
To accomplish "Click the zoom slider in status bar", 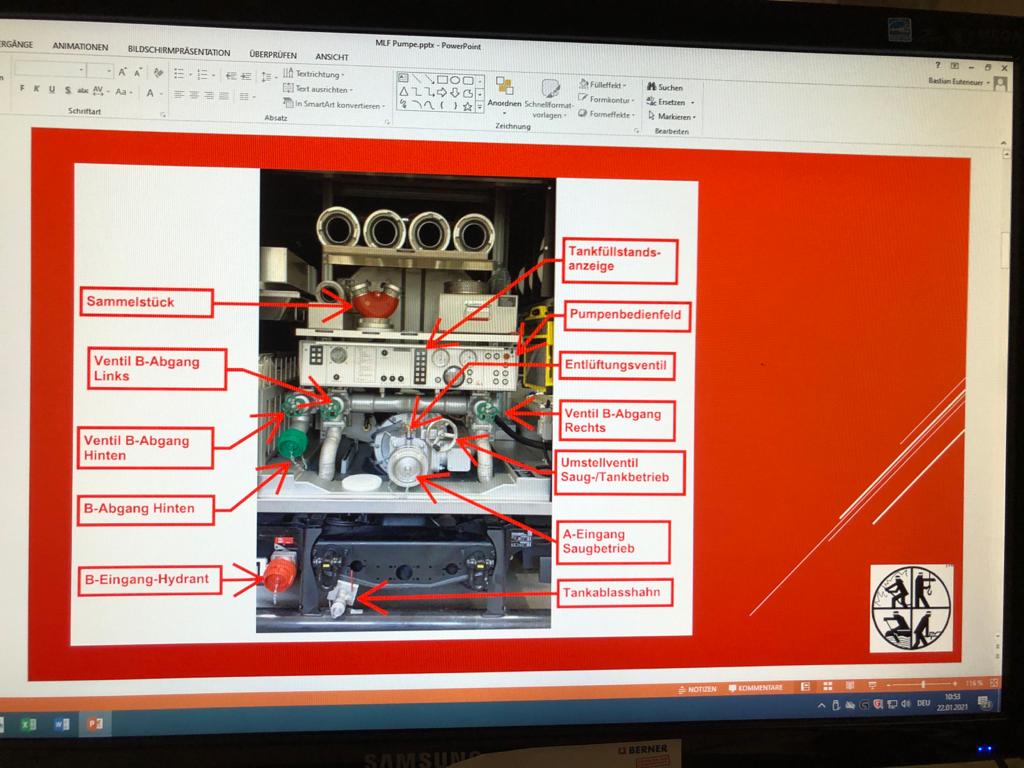I will coord(922,683).
